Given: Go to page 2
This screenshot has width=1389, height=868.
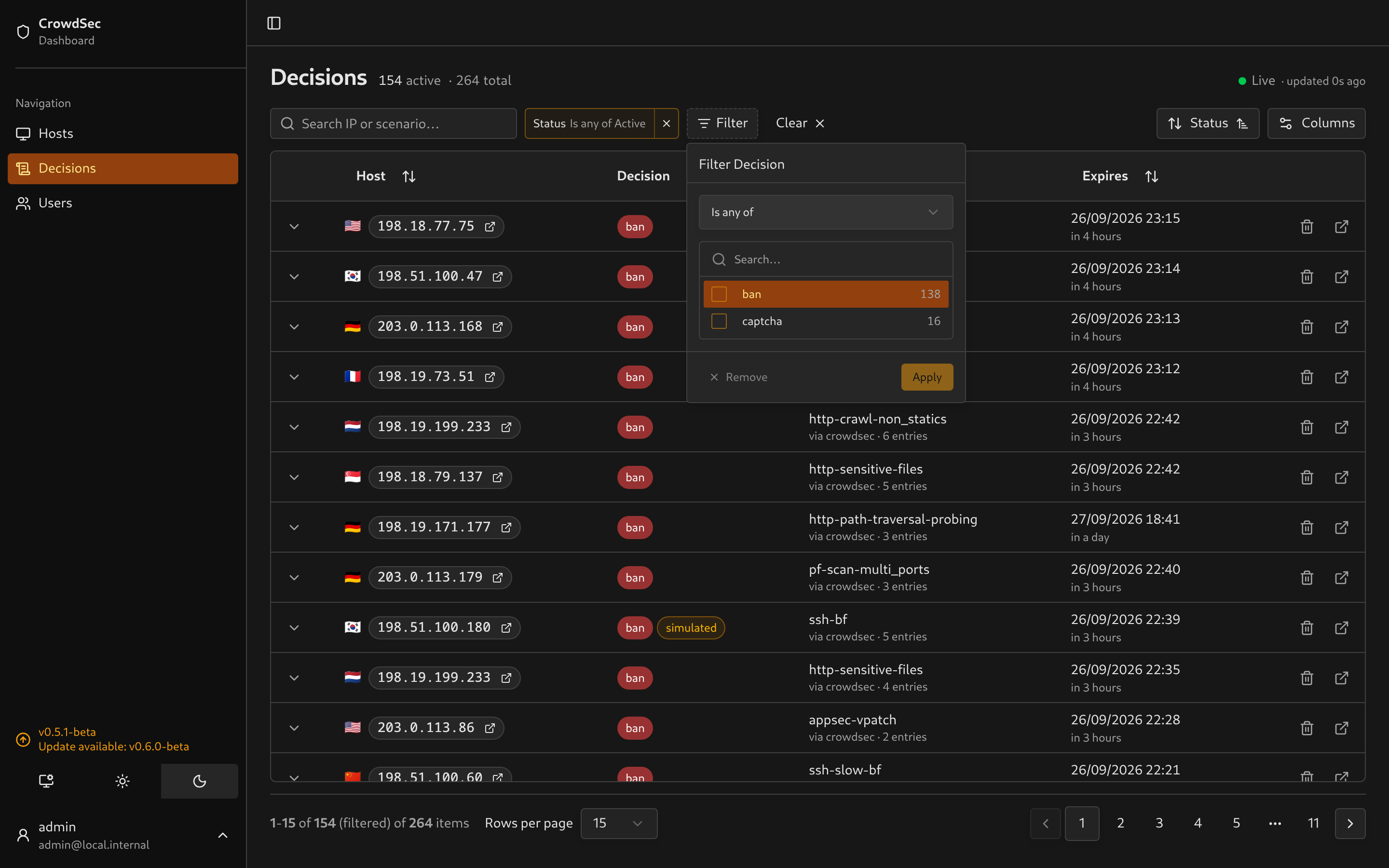Looking at the screenshot, I should [1120, 823].
